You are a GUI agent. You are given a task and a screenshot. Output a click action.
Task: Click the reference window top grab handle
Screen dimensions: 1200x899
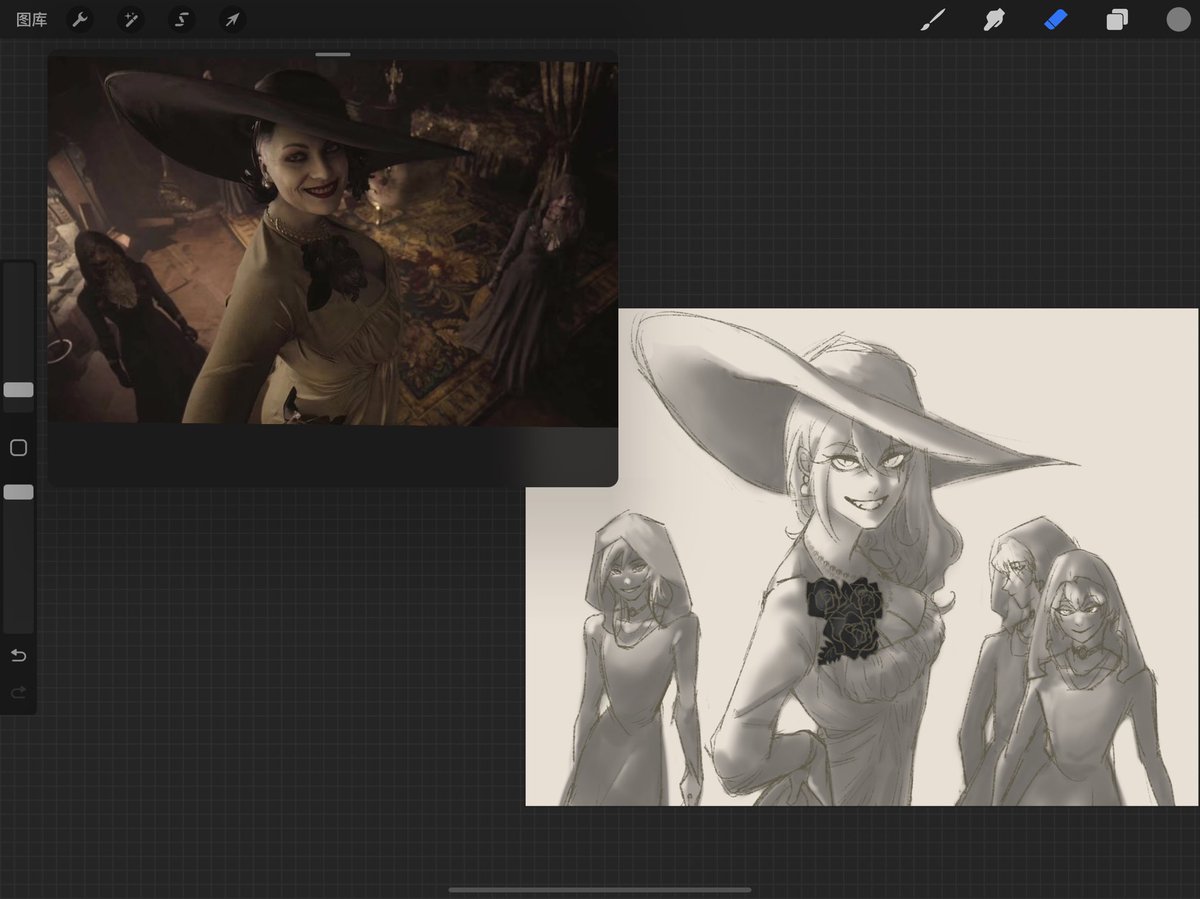click(x=333, y=54)
